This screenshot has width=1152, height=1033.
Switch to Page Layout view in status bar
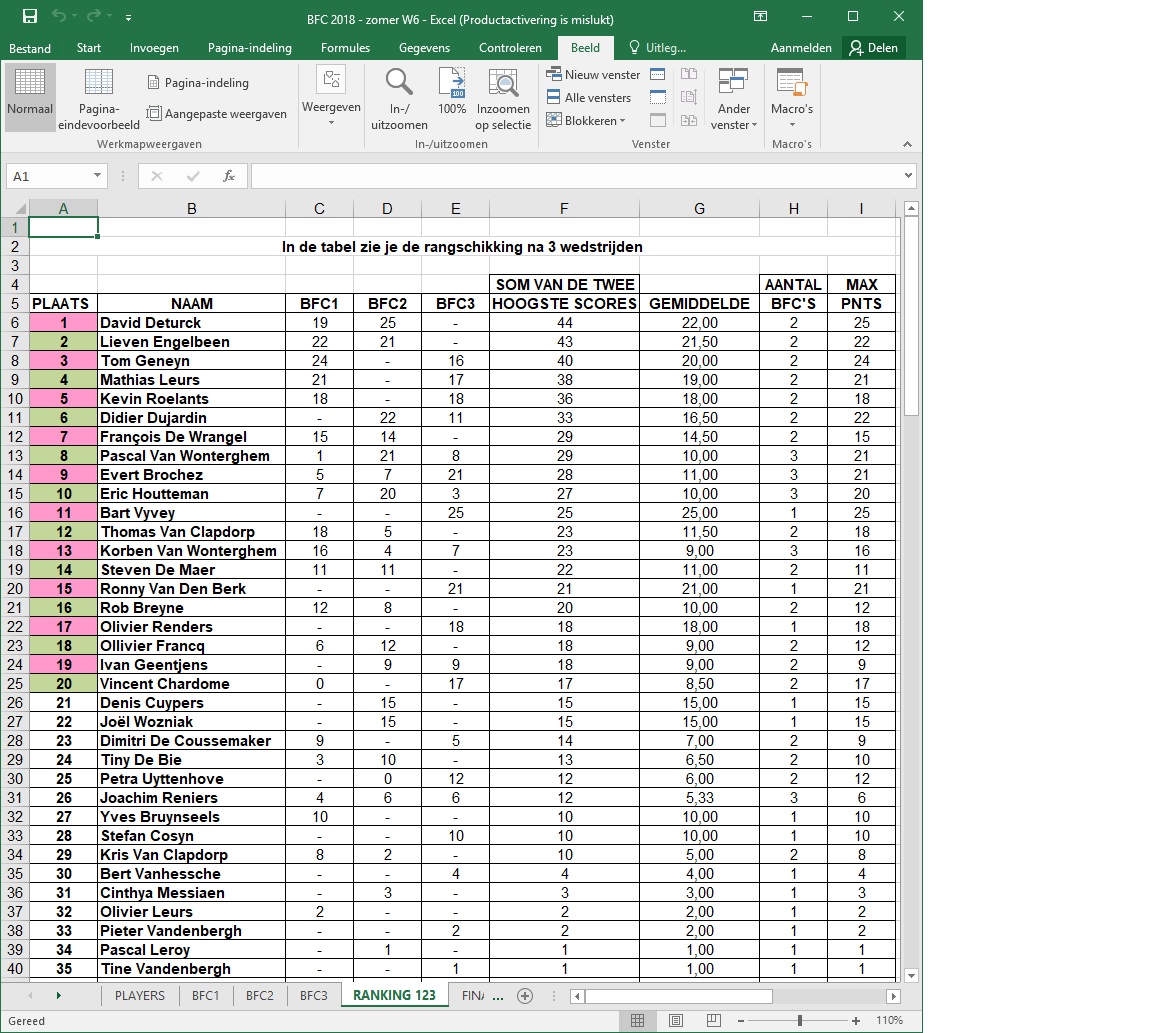(676, 1021)
